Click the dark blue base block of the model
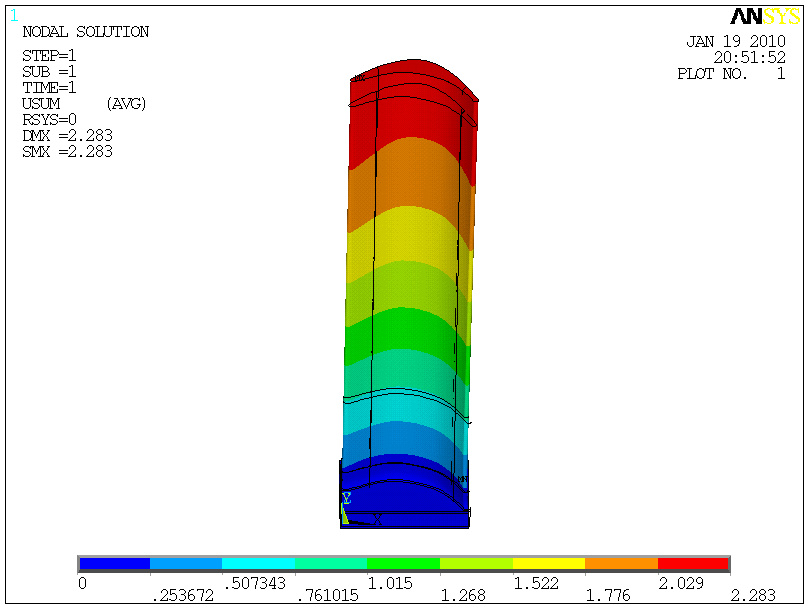Image resolution: width=810 pixels, height=610 pixels. coord(404,520)
